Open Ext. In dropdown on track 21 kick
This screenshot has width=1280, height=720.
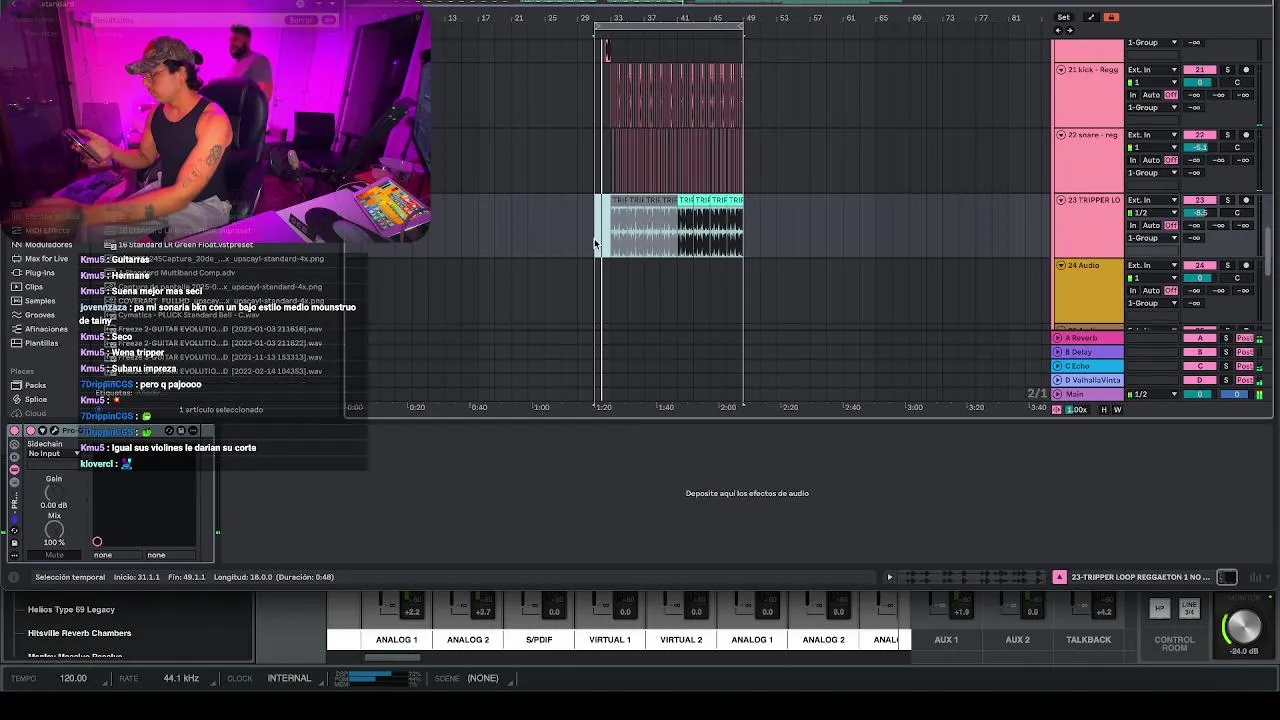pos(1153,70)
